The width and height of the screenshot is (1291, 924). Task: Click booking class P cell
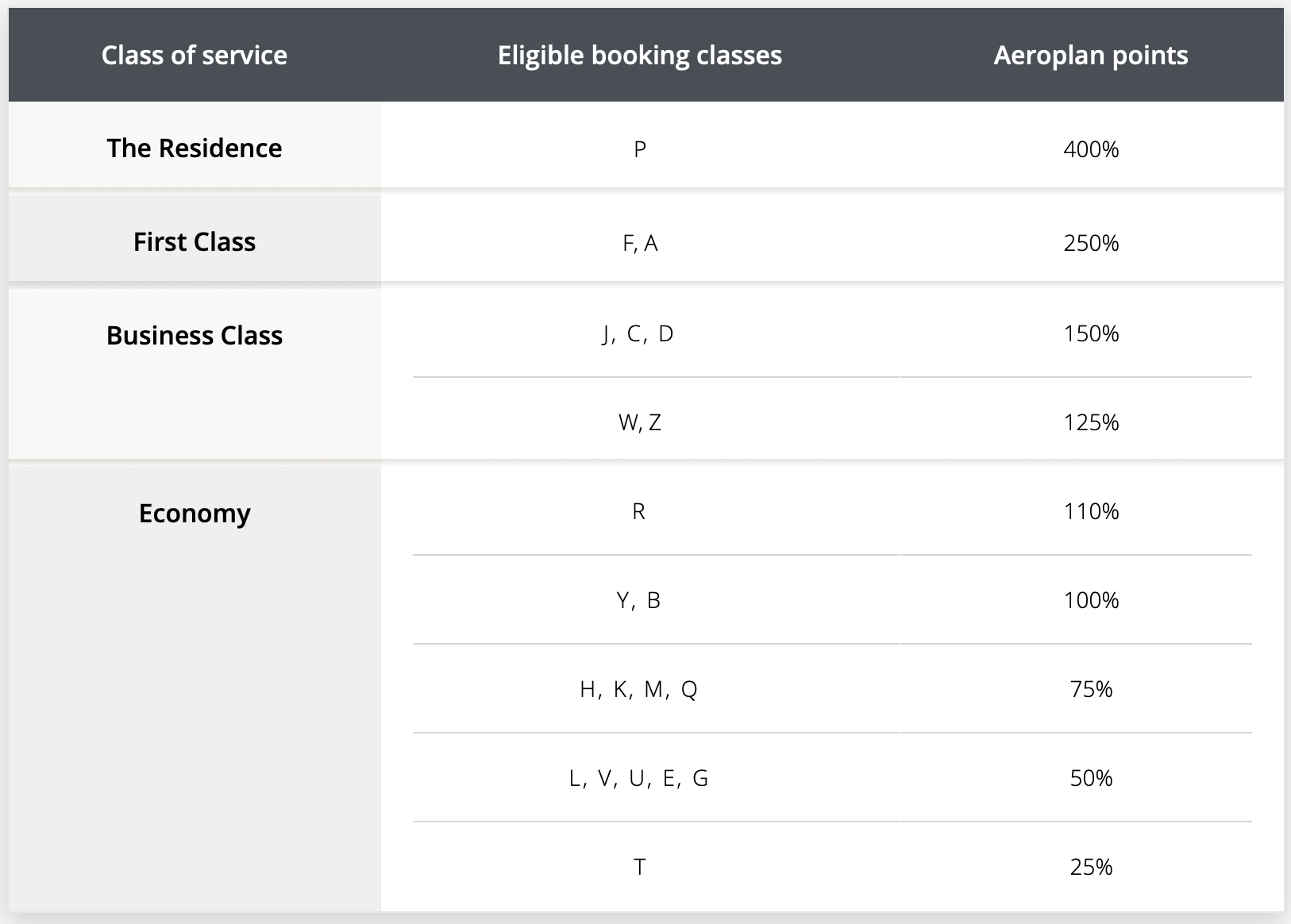(640, 149)
